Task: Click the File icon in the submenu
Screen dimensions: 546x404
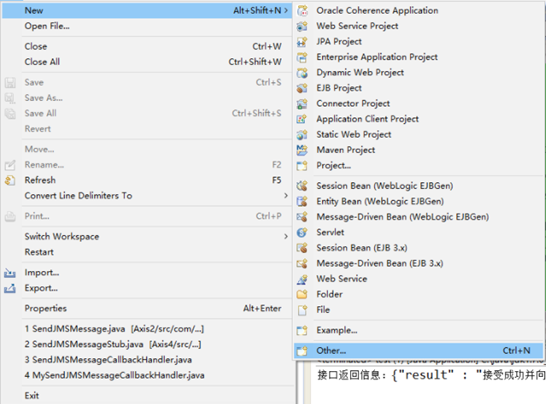Action: (302, 310)
